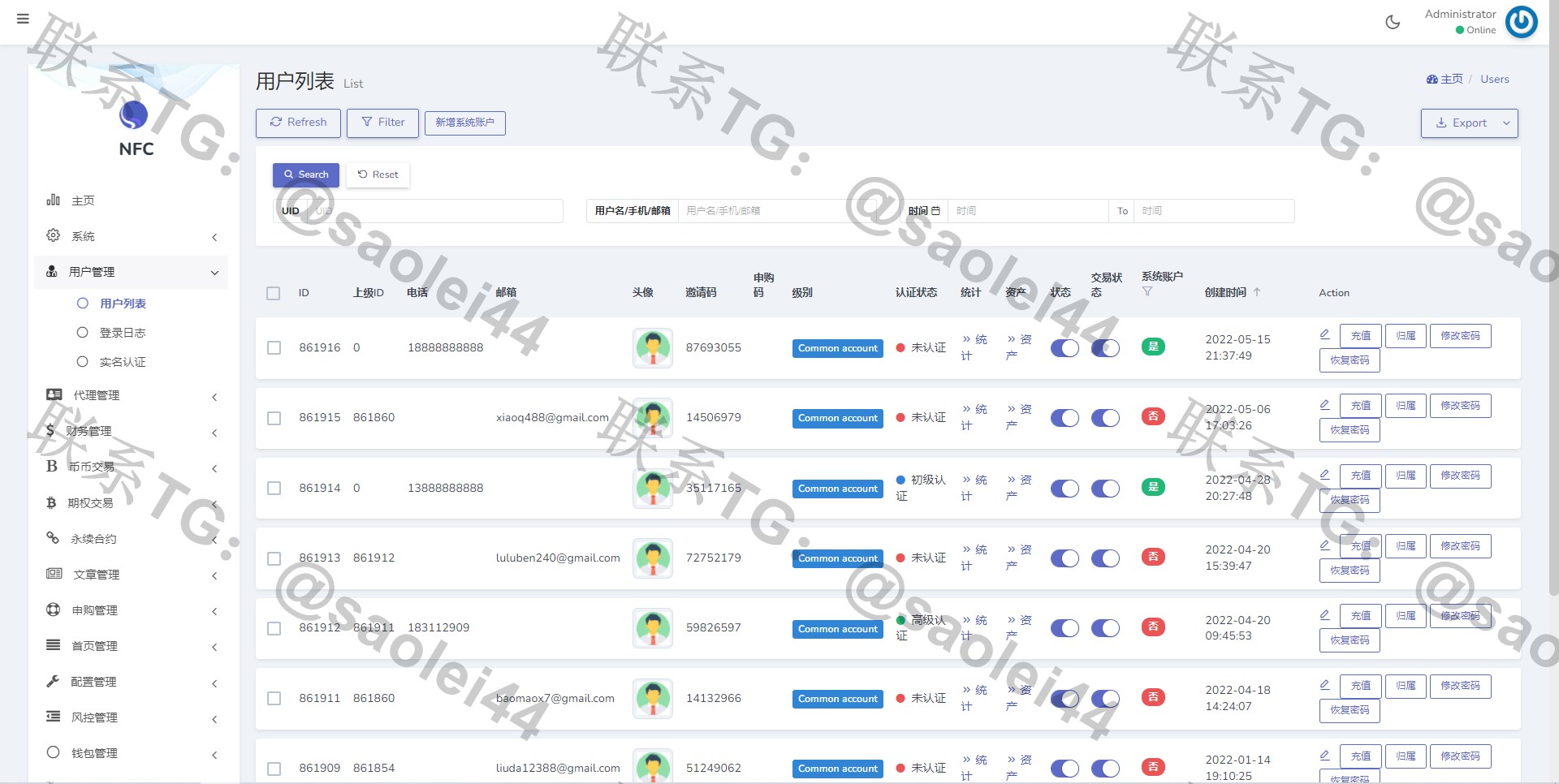
Task: Click the 主页 chart icon in sidebar
Action: 54,200
